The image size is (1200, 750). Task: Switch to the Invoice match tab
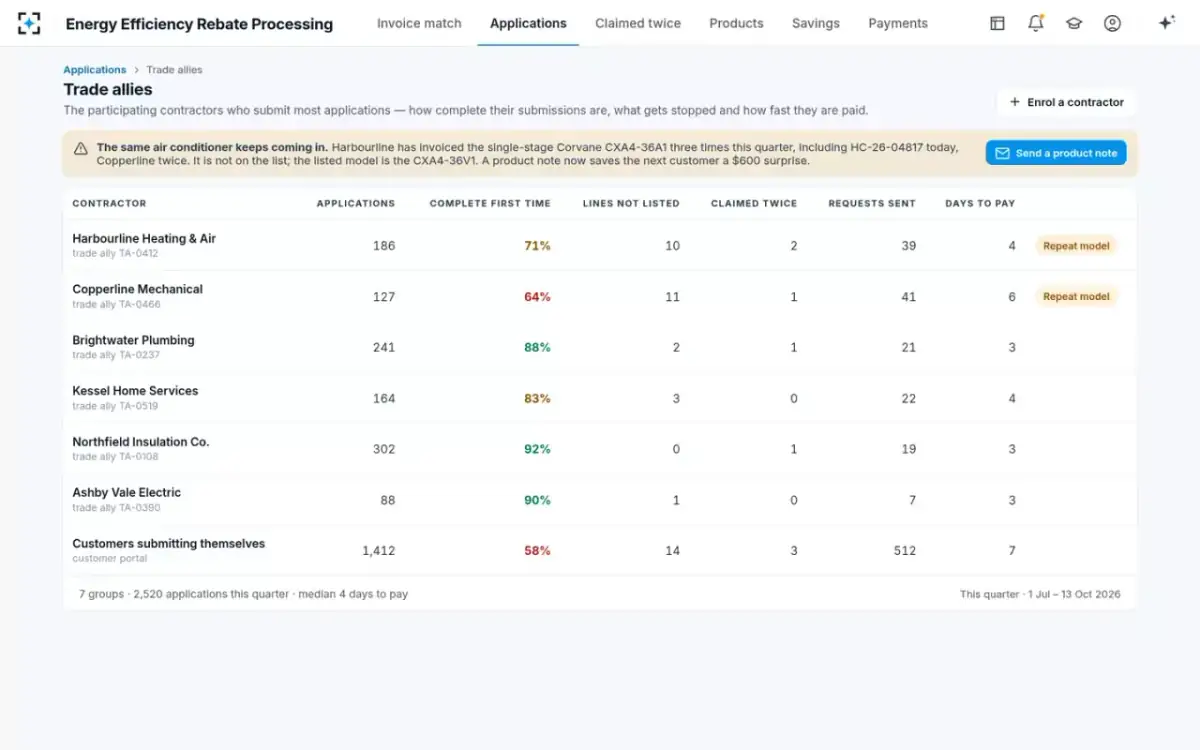[x=419, y=23]
